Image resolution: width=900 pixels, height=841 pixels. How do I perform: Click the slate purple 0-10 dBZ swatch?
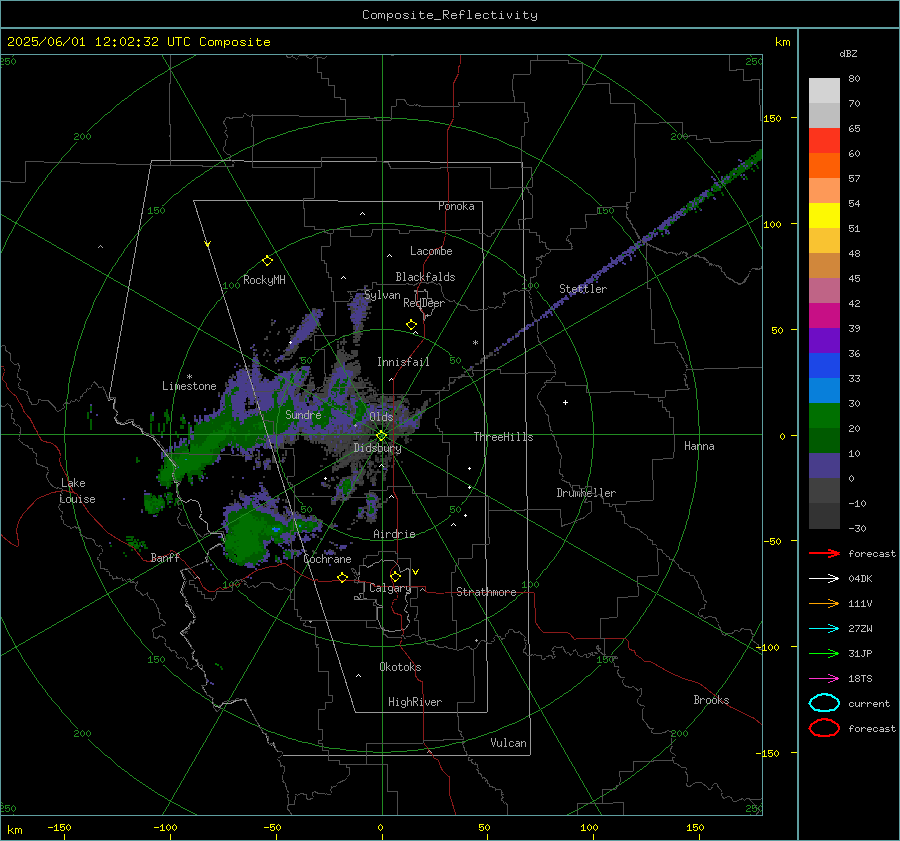pyautogui.click(x=824, y=466)
